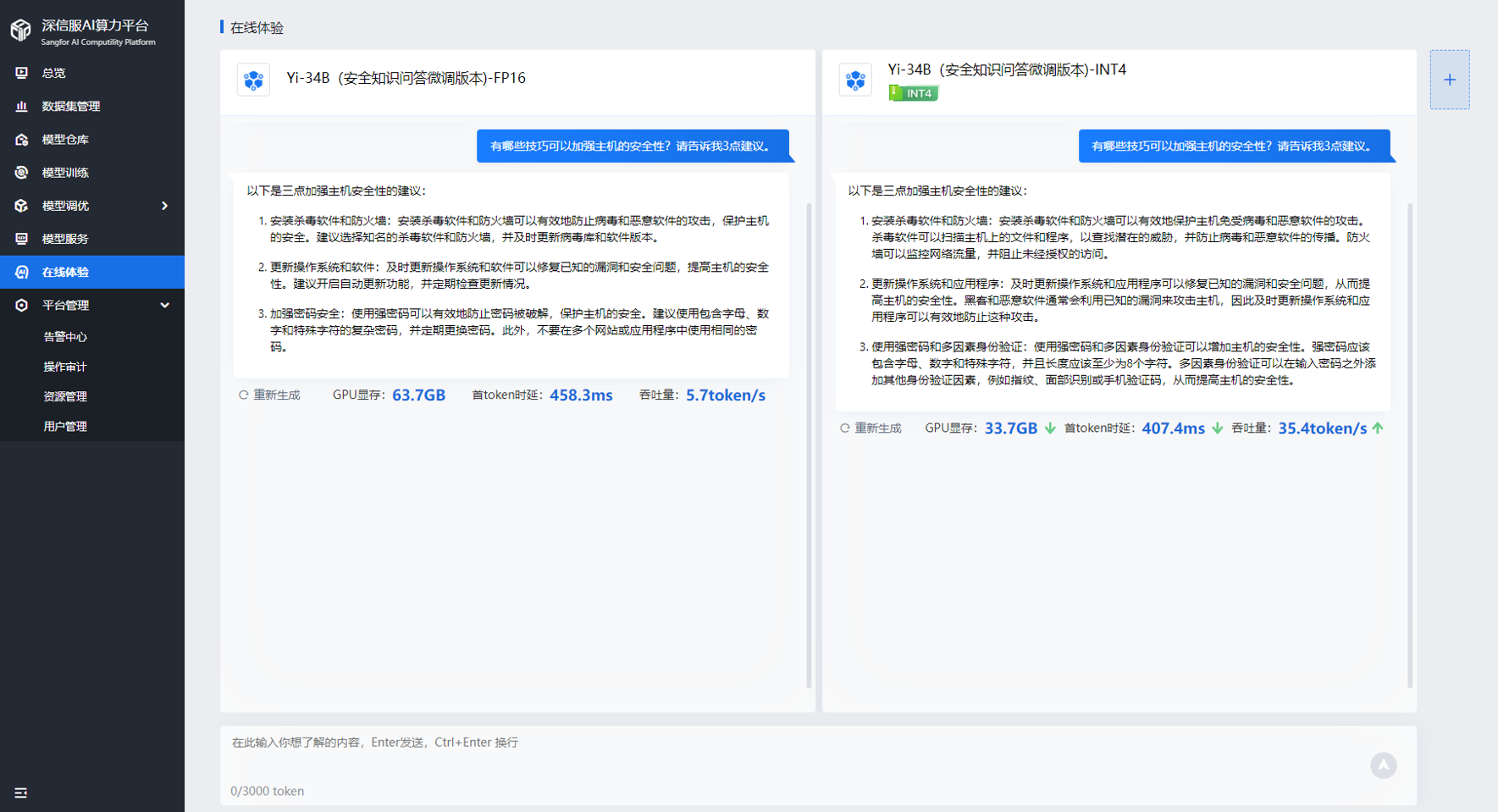
Task: Collapse the 平台管理 submenu chevron
Action: [x=165, y=305]
